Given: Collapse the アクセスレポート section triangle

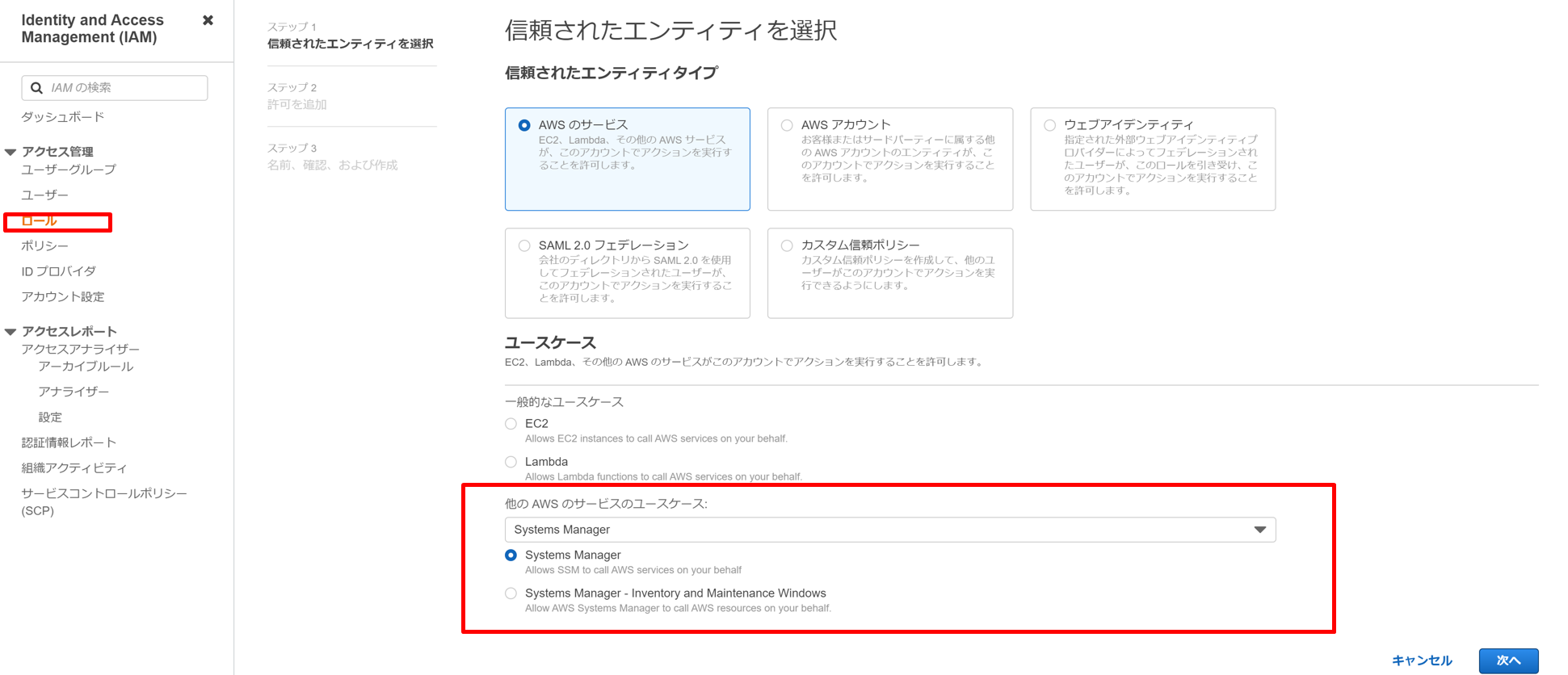Looking at the screenshot, I should pyautogui.click(x=11, y=332).
